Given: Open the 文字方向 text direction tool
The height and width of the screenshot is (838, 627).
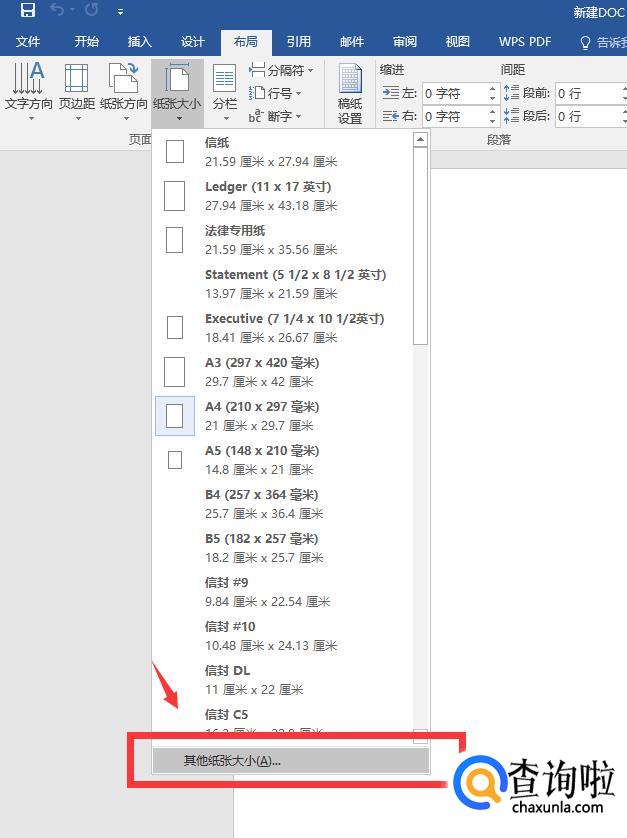Looking at the screenshot, I should (x=29, y=91).
